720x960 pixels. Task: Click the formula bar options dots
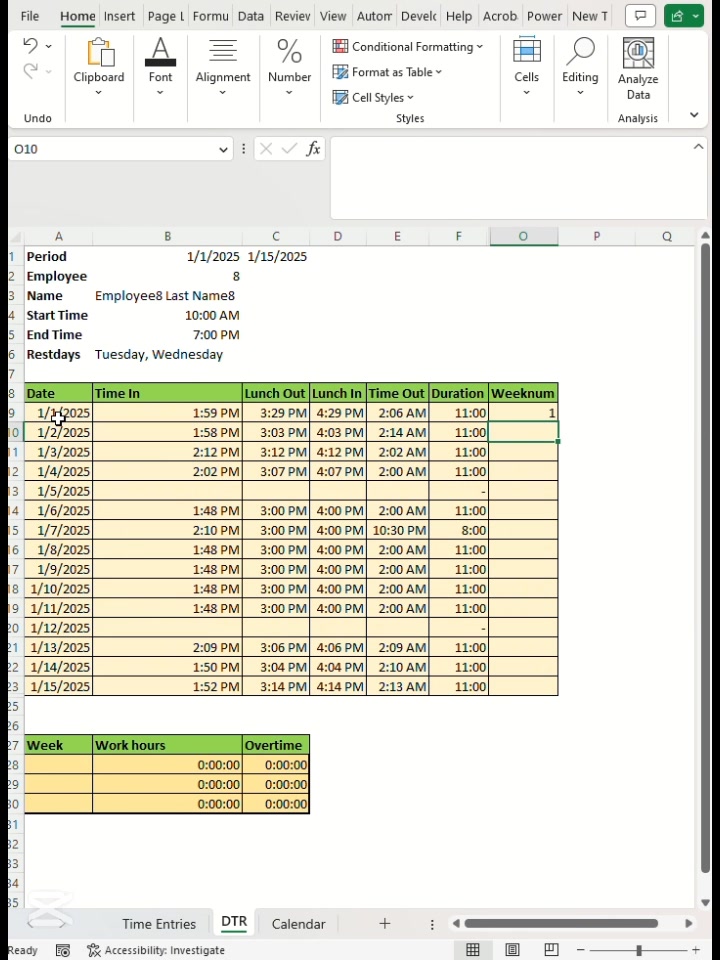pyautogui.click(x=243, y=149)
